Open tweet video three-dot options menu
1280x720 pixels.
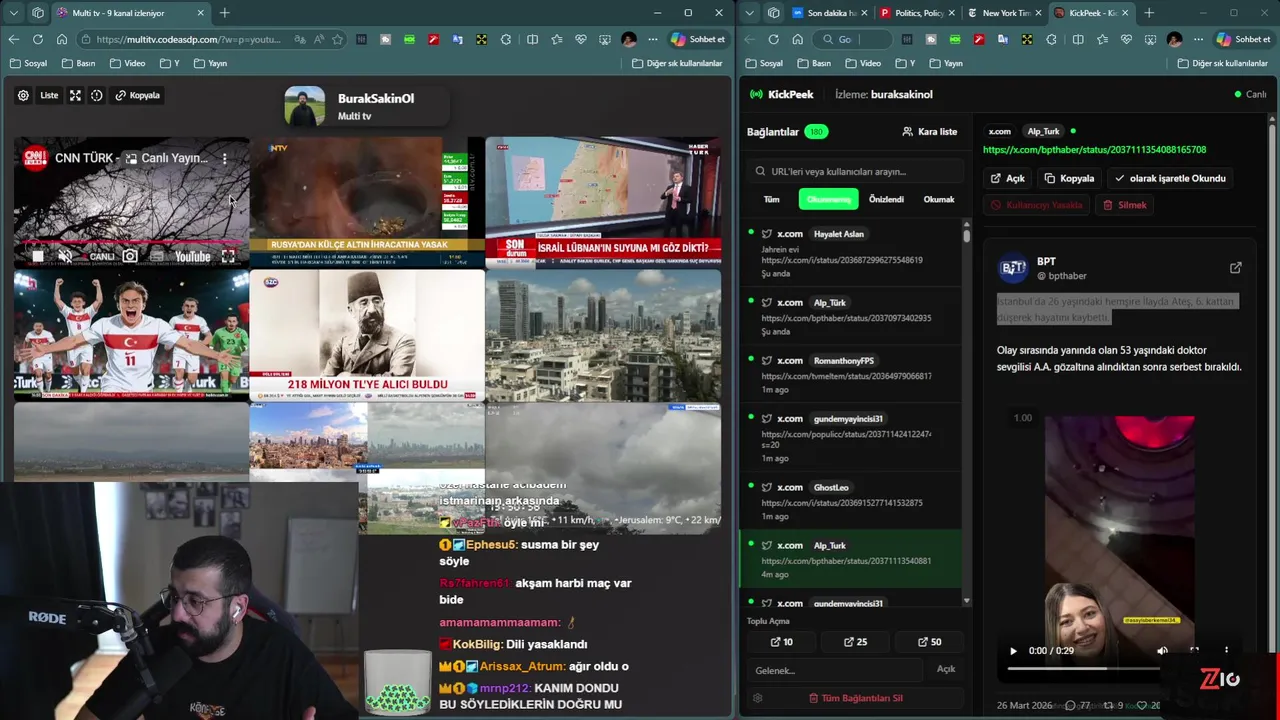pos(1226,651)
